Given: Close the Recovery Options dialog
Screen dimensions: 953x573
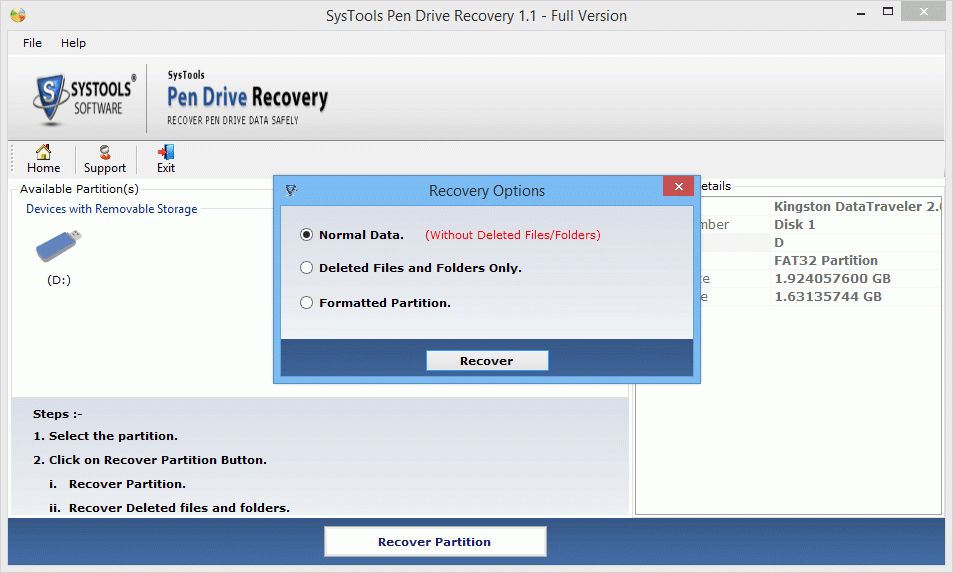Looking at the screenshot, I should pyautogui.click(x=678, y=186).
